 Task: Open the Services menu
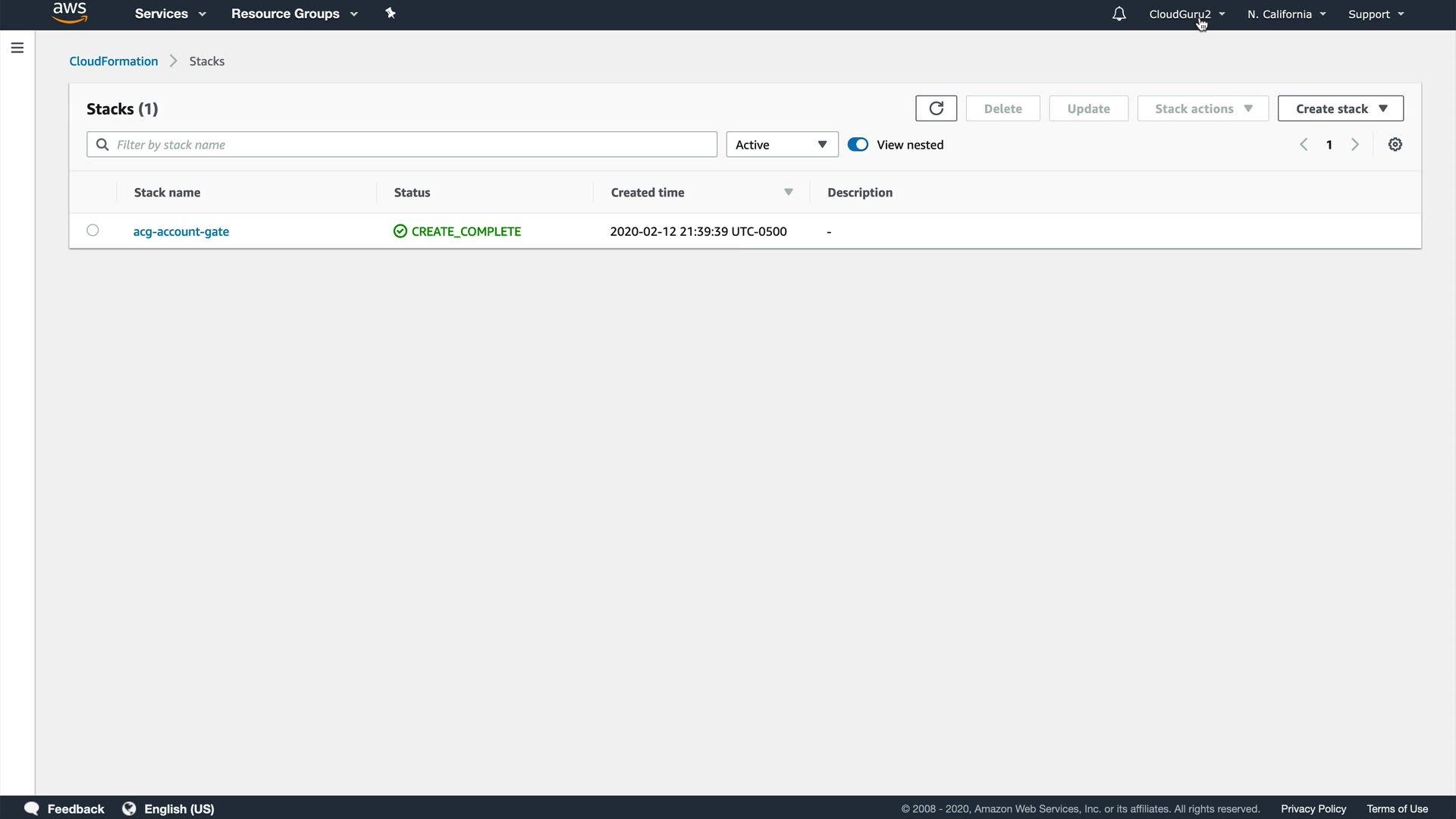coord(170,14)
